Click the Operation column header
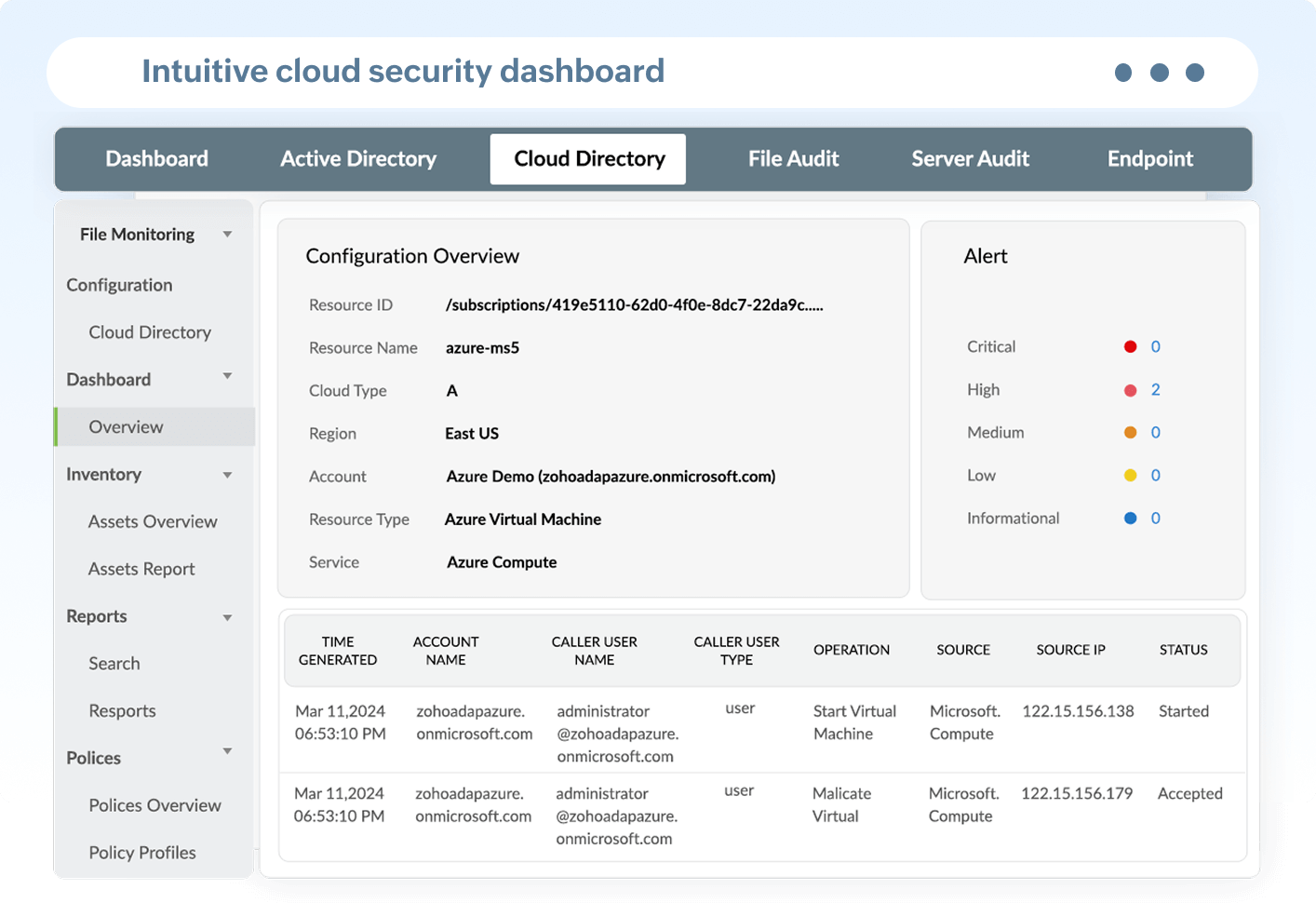This screenshot has height=903, width=1316. tap(852, 650)
